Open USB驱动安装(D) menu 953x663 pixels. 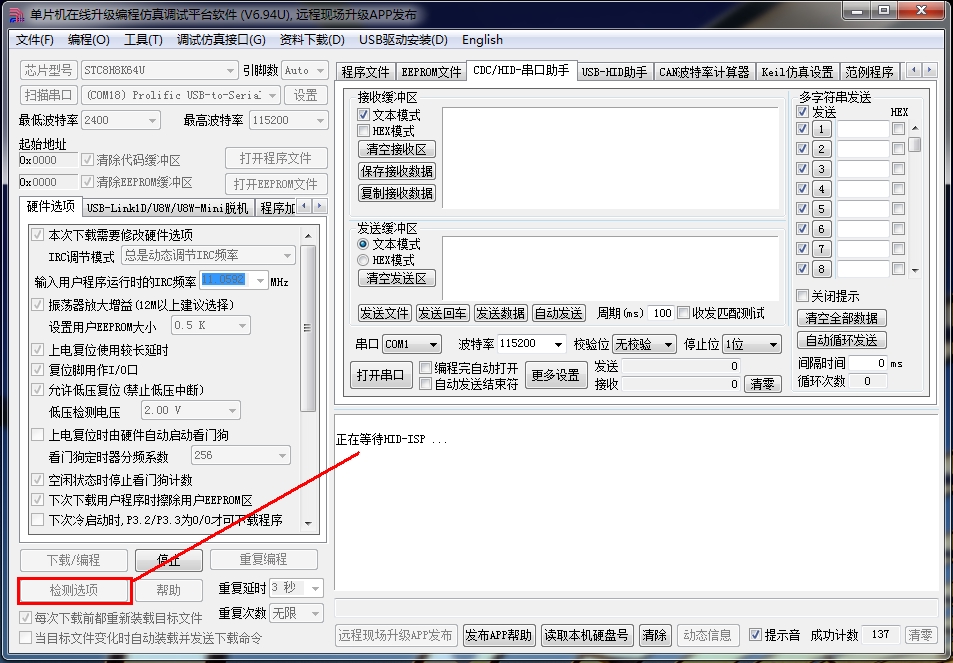[x=403, y=40]
